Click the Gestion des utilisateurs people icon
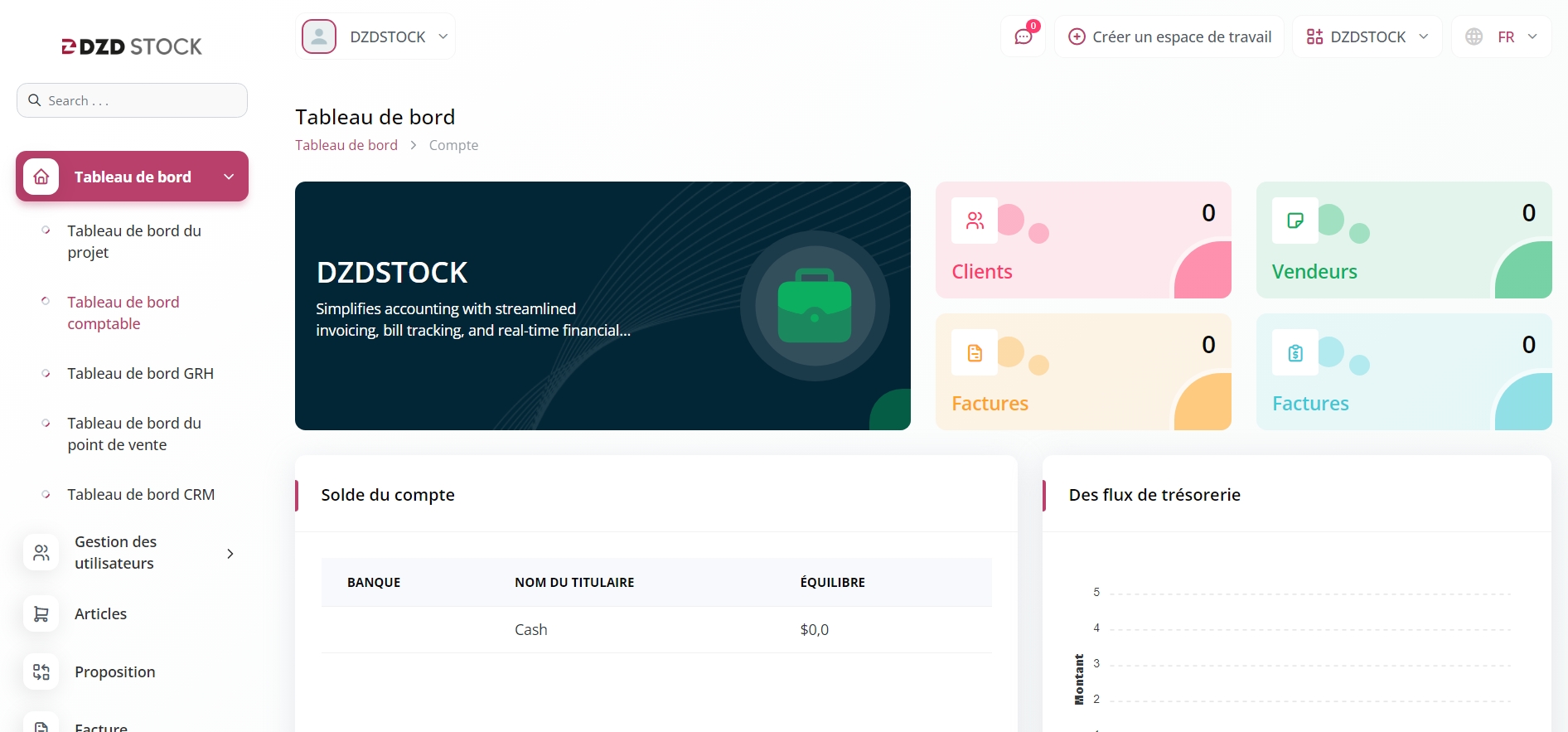 pyautogui.click(x=41, y=553)
